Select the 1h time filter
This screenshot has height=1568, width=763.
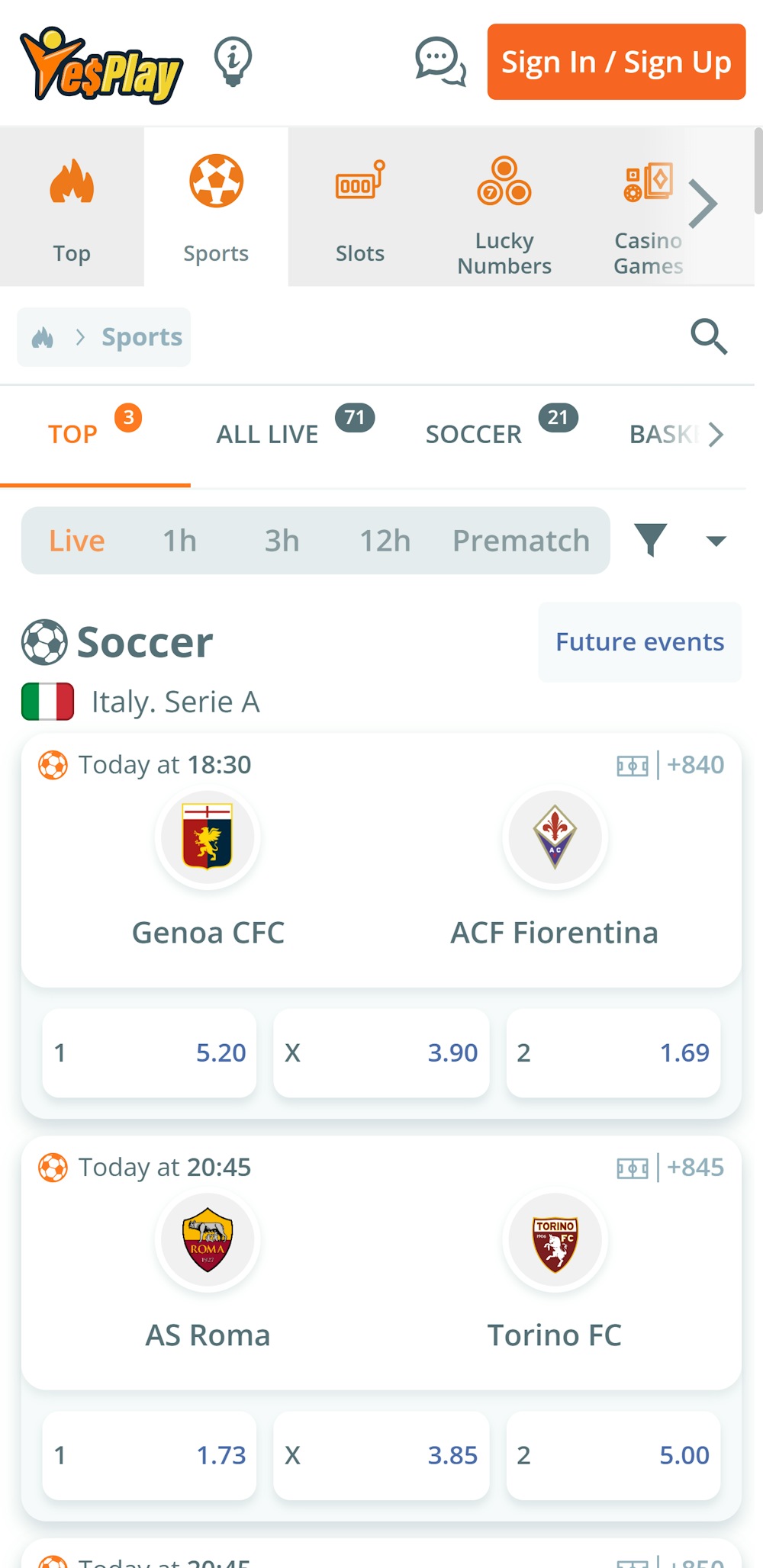point(179,541)
